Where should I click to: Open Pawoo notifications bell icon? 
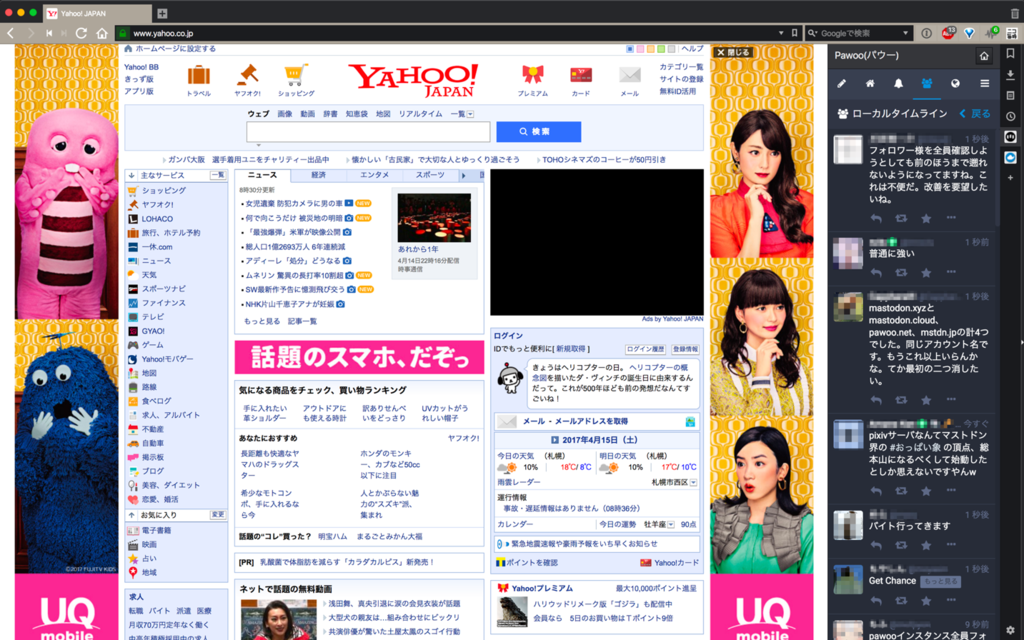(x=899, y=84)
